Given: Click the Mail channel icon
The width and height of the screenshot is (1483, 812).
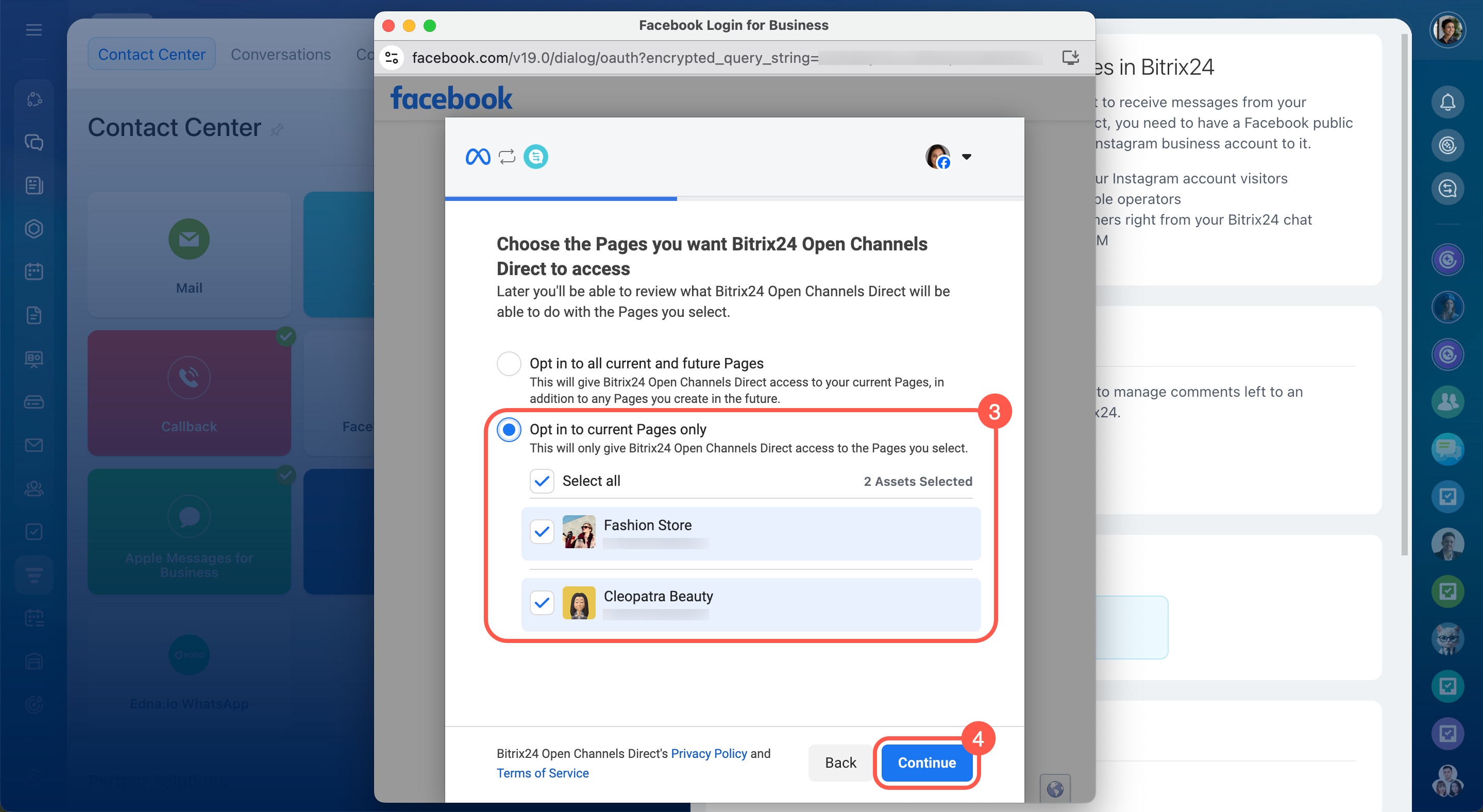Looking at the screenshot, I should tap(189, 239).
